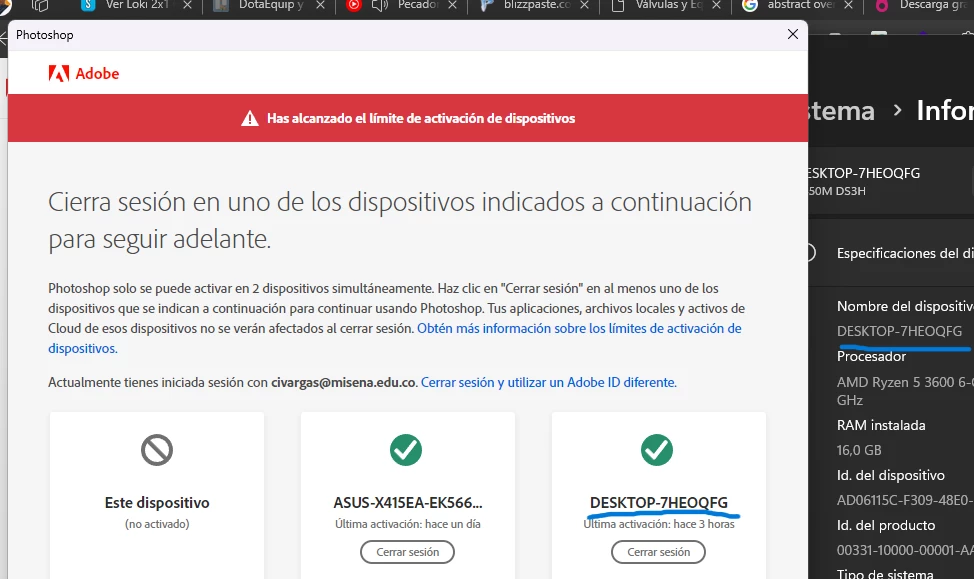Click the Google favicon on abstract tab
The height and width of the screenshot is (579, 974).
coord(750,6)
